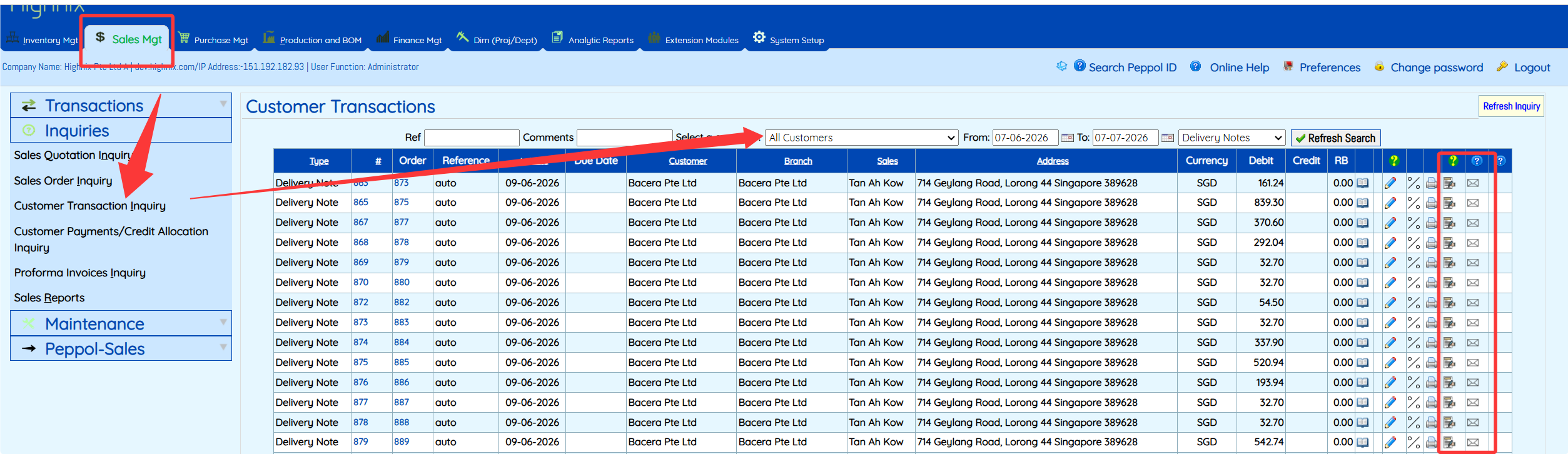This screenshot has width=1568, height=454.
Task: Open Sales Order Inquiry
Action: pos(63,181)
